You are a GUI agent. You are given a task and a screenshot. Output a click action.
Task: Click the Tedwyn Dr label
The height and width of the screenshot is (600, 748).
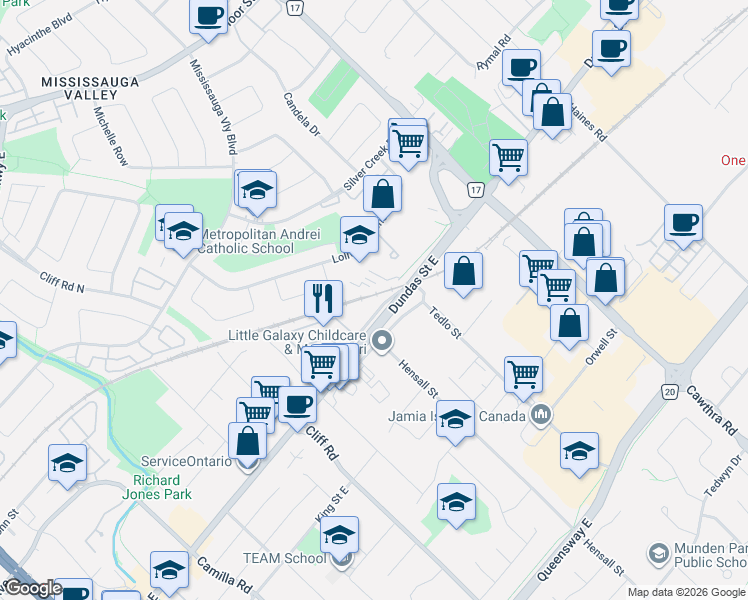point(723,476)
